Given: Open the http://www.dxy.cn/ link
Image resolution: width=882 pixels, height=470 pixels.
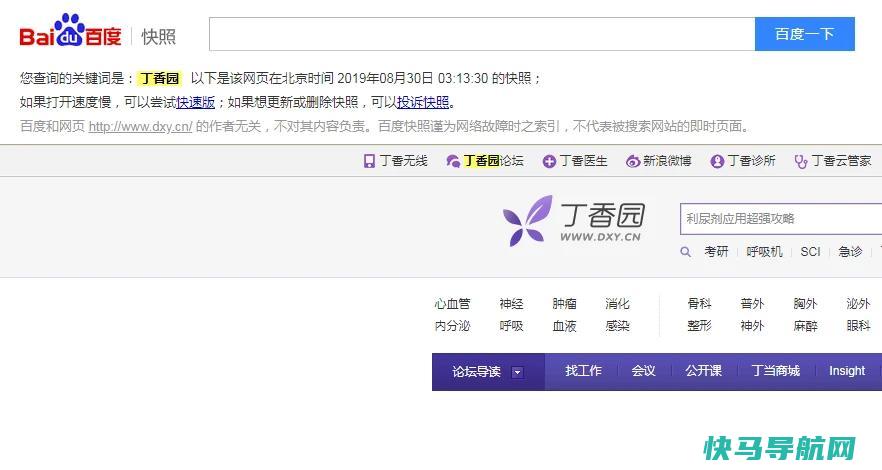Looking at the screenshot, I should click(x=141, y=126).
